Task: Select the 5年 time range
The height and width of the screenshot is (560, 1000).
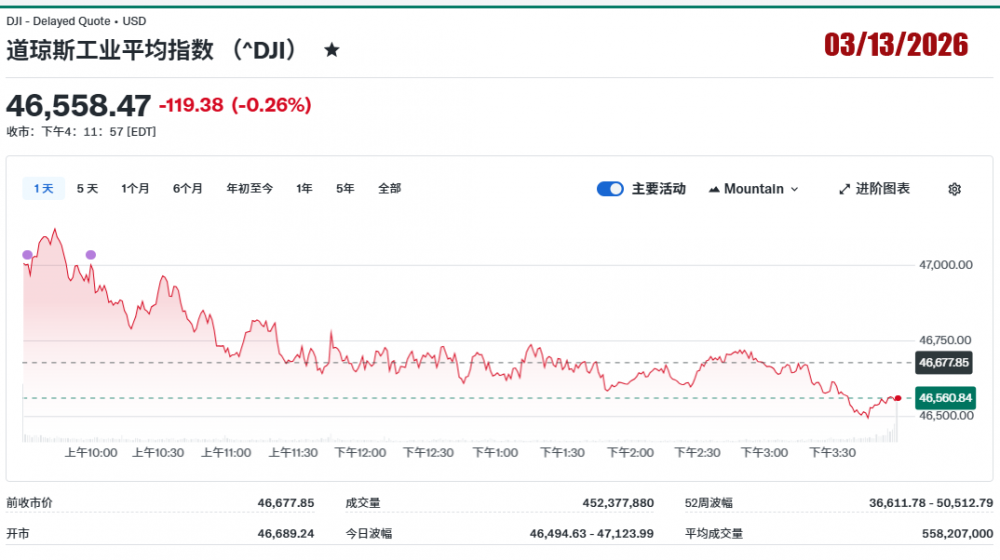Action: click(345, 188)
